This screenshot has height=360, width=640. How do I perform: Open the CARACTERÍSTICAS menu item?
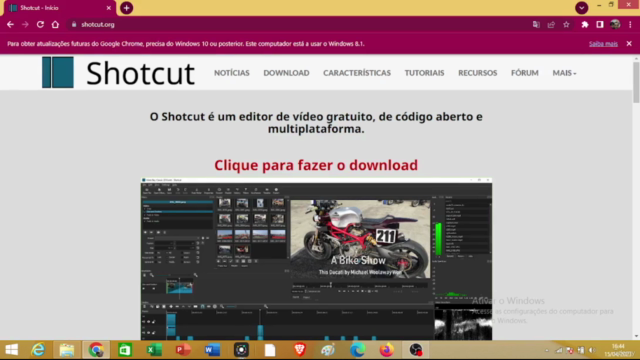(357, 73)
